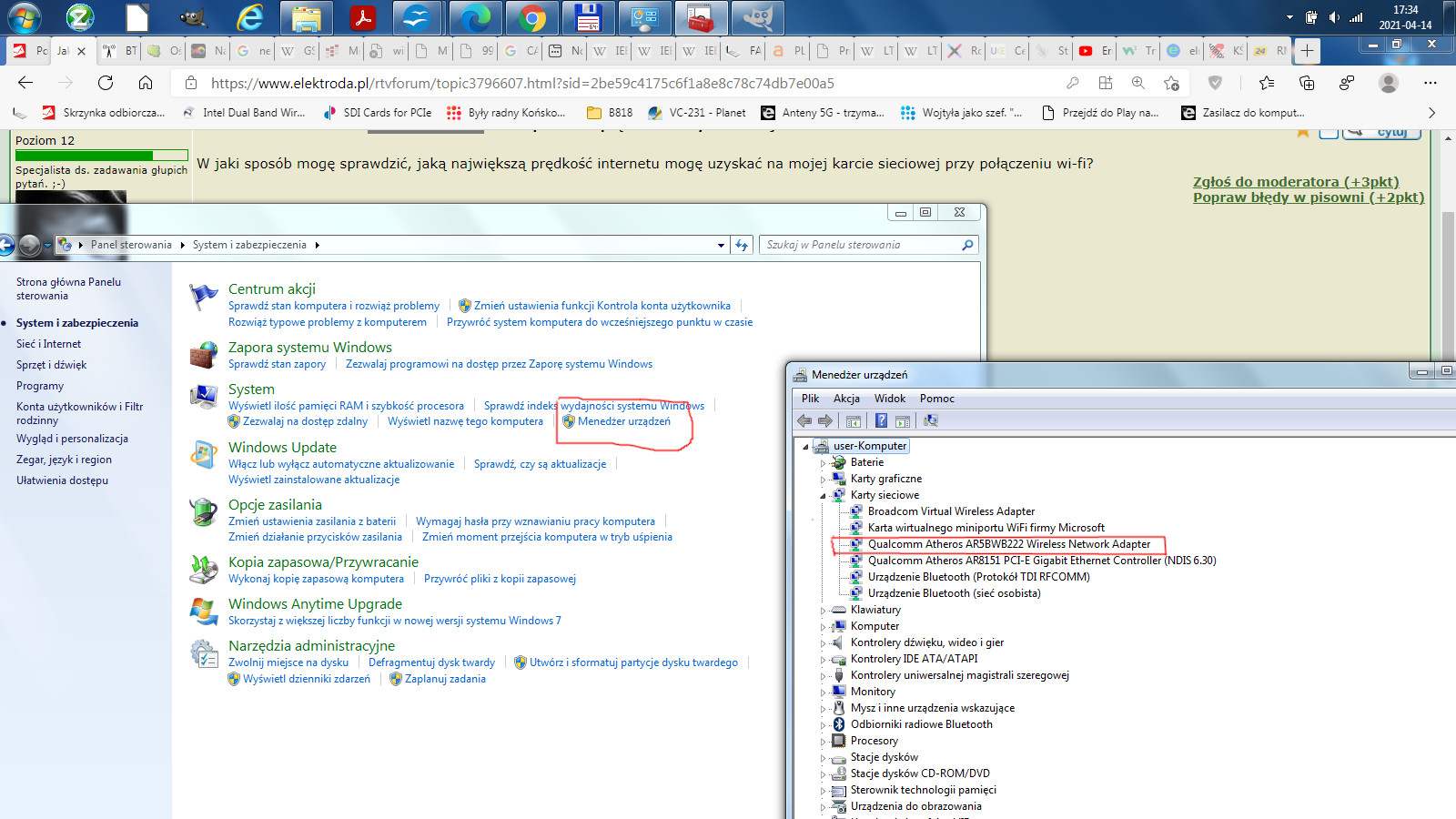The width and height of the screenshot is (1456, 819).
Task: Open Edge Collections button
Action: point(1307,83)
